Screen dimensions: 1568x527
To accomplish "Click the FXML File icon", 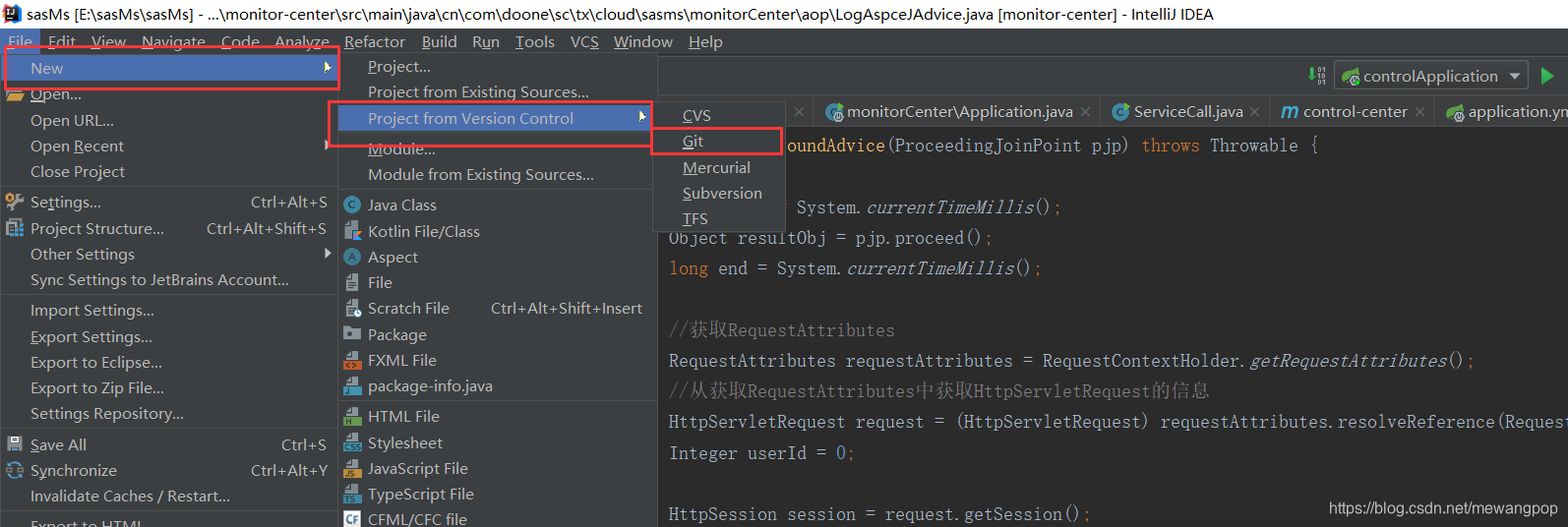I will [352, 360].
